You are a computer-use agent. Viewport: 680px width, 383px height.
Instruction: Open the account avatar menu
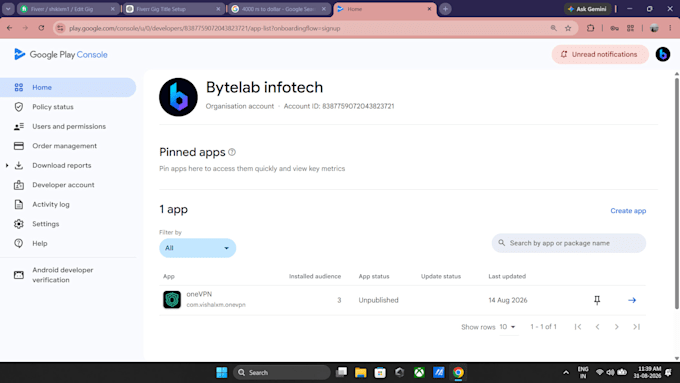(663, 54)
